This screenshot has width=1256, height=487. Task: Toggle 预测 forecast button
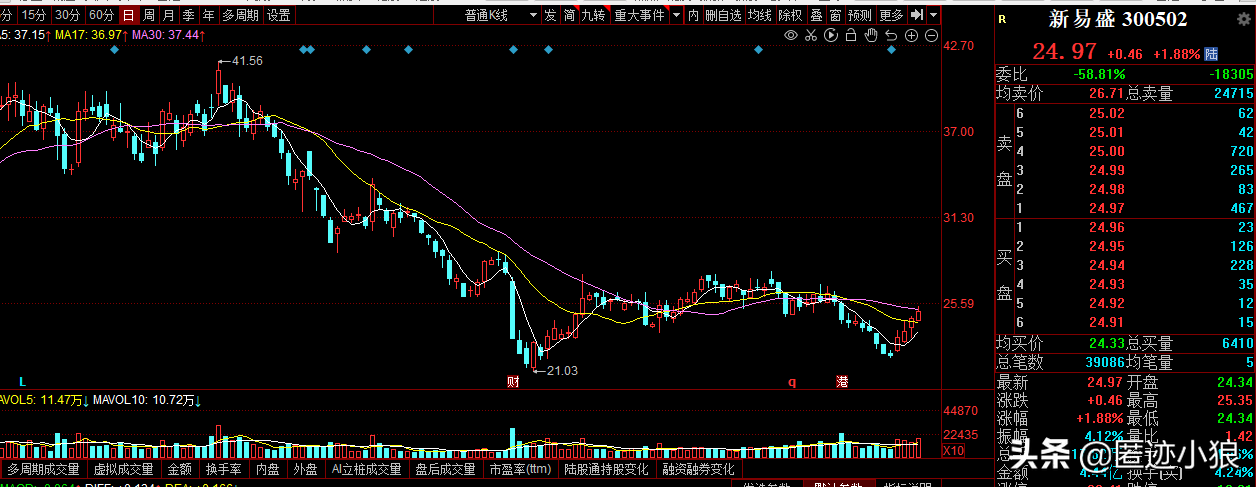860,15
